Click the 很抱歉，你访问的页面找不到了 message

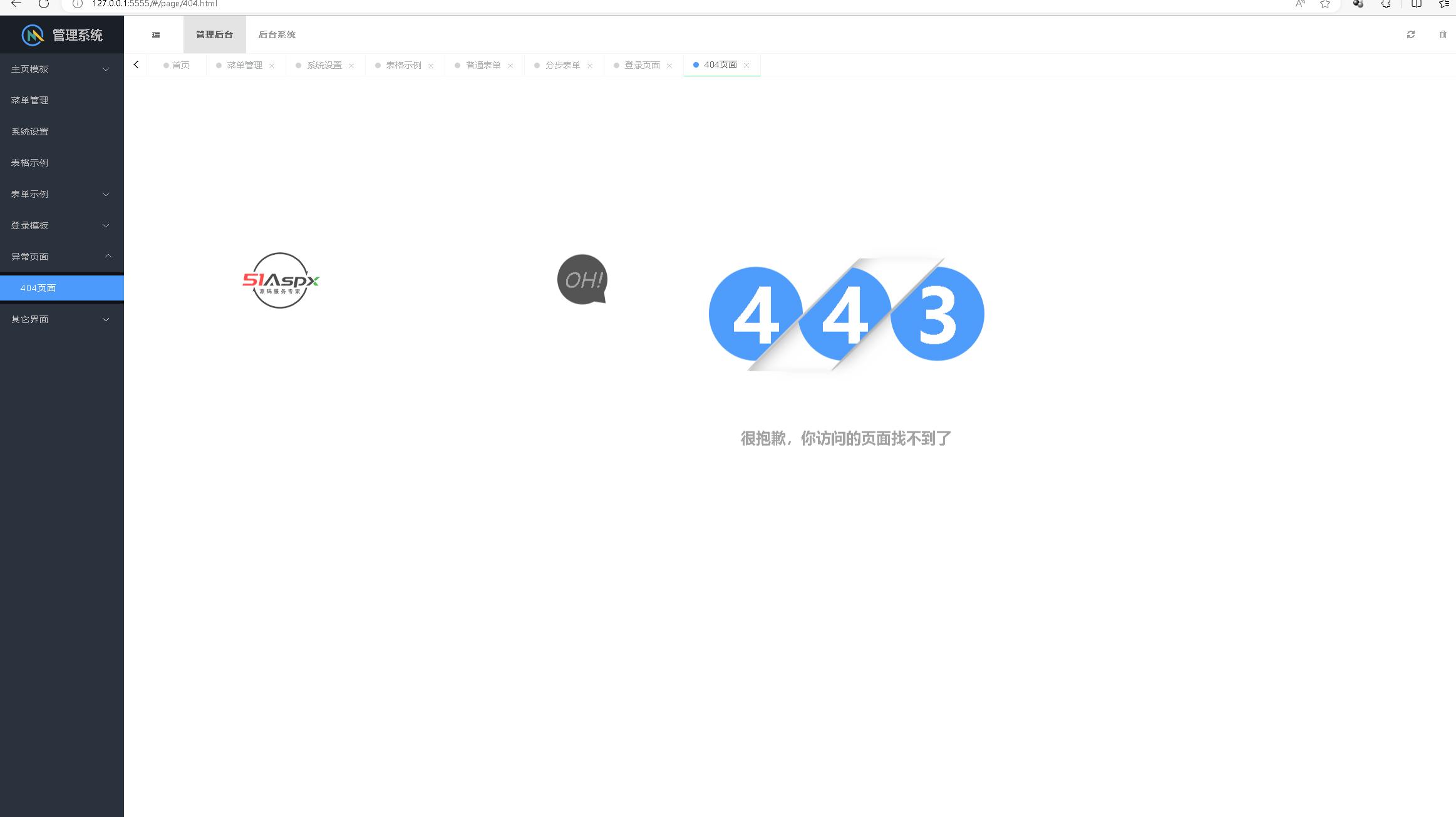click(846, 438)
